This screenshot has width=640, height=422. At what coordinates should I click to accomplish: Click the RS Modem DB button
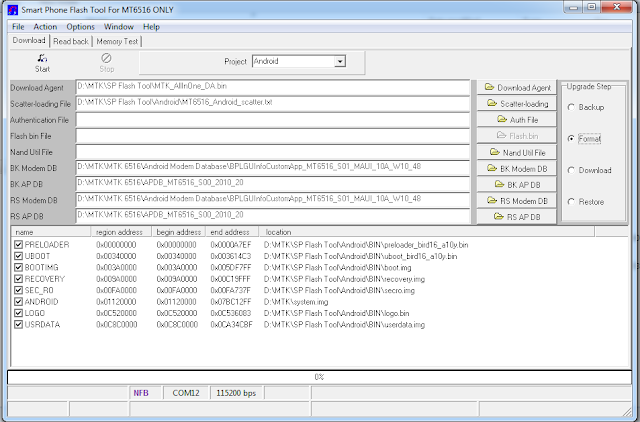click(x=517, y=201)
